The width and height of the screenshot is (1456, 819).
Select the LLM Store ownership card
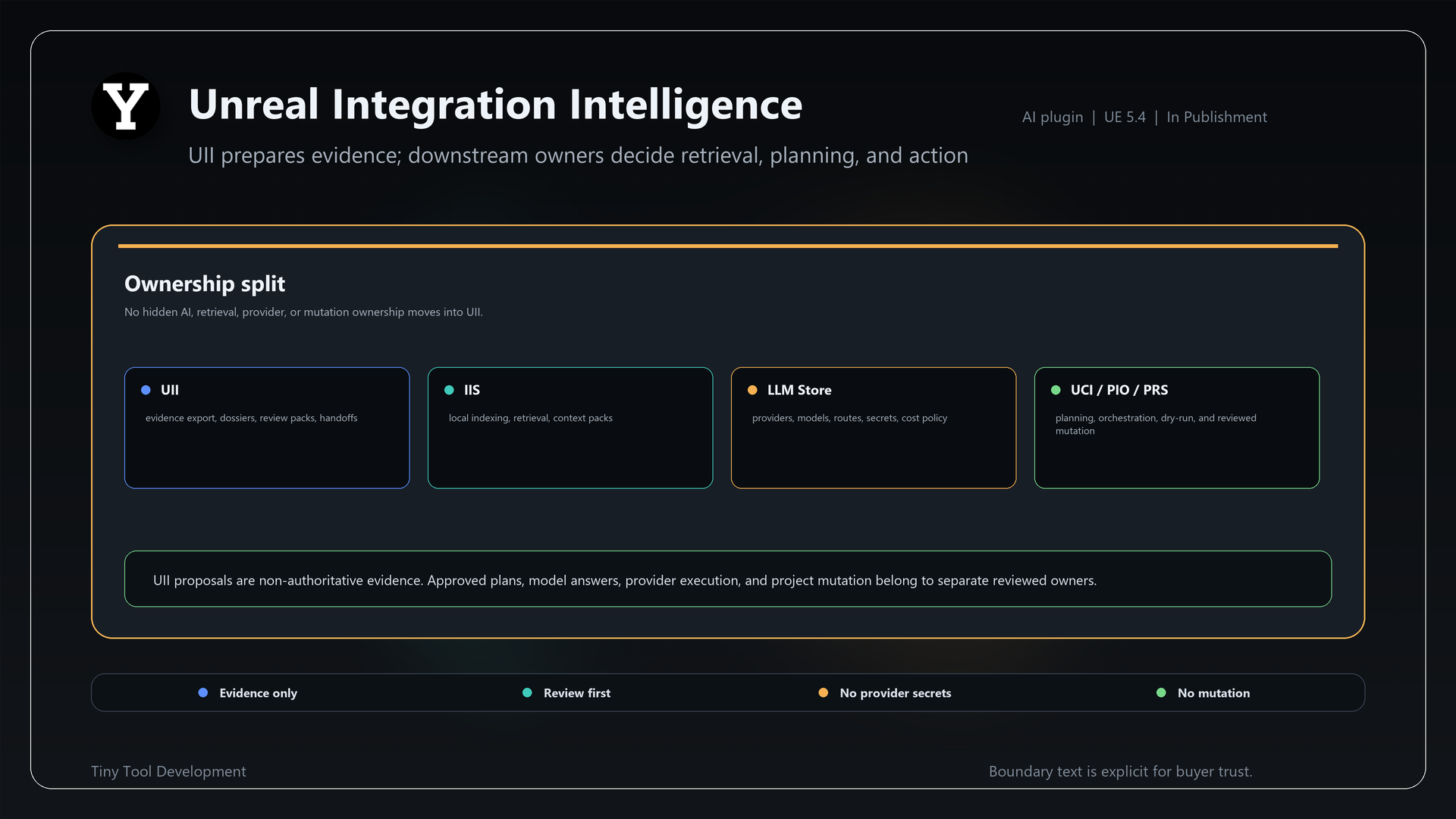click(x=874, y=428)
